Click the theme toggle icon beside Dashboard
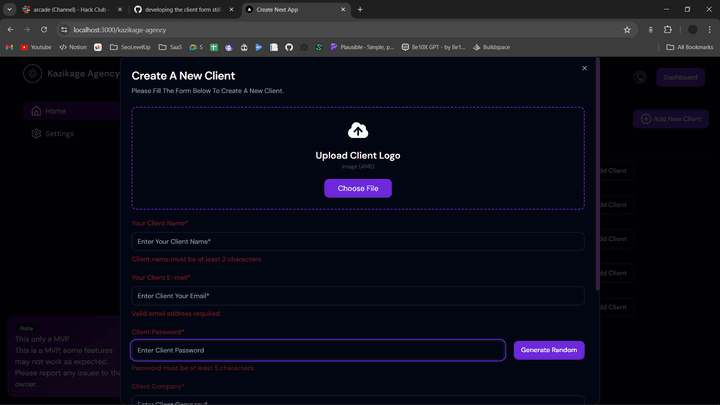The image size is (720, 405). (640, 77)
